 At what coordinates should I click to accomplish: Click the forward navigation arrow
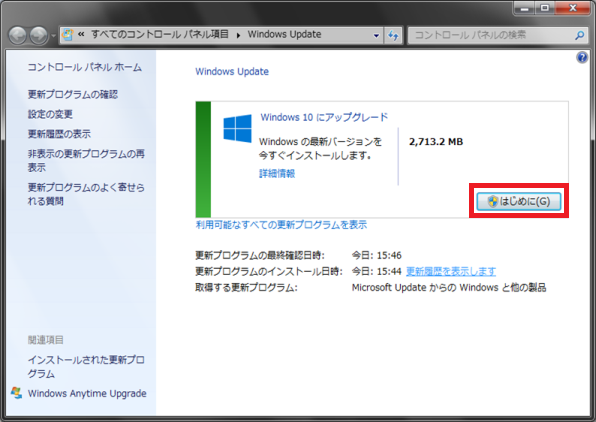[x=39, y=36]
